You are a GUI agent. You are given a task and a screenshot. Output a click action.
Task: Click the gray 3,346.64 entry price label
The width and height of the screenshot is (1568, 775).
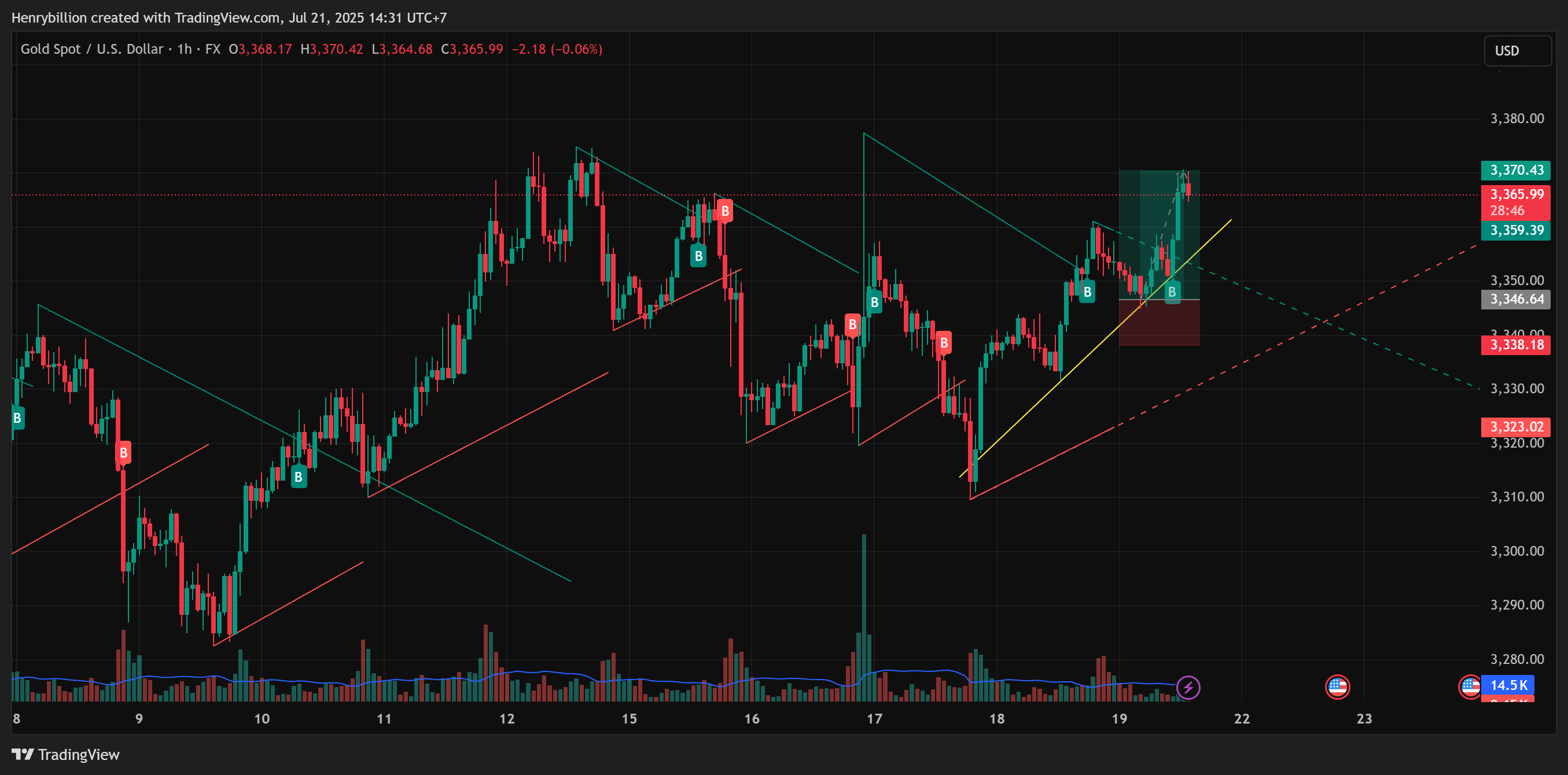(x=1516, y=299)
